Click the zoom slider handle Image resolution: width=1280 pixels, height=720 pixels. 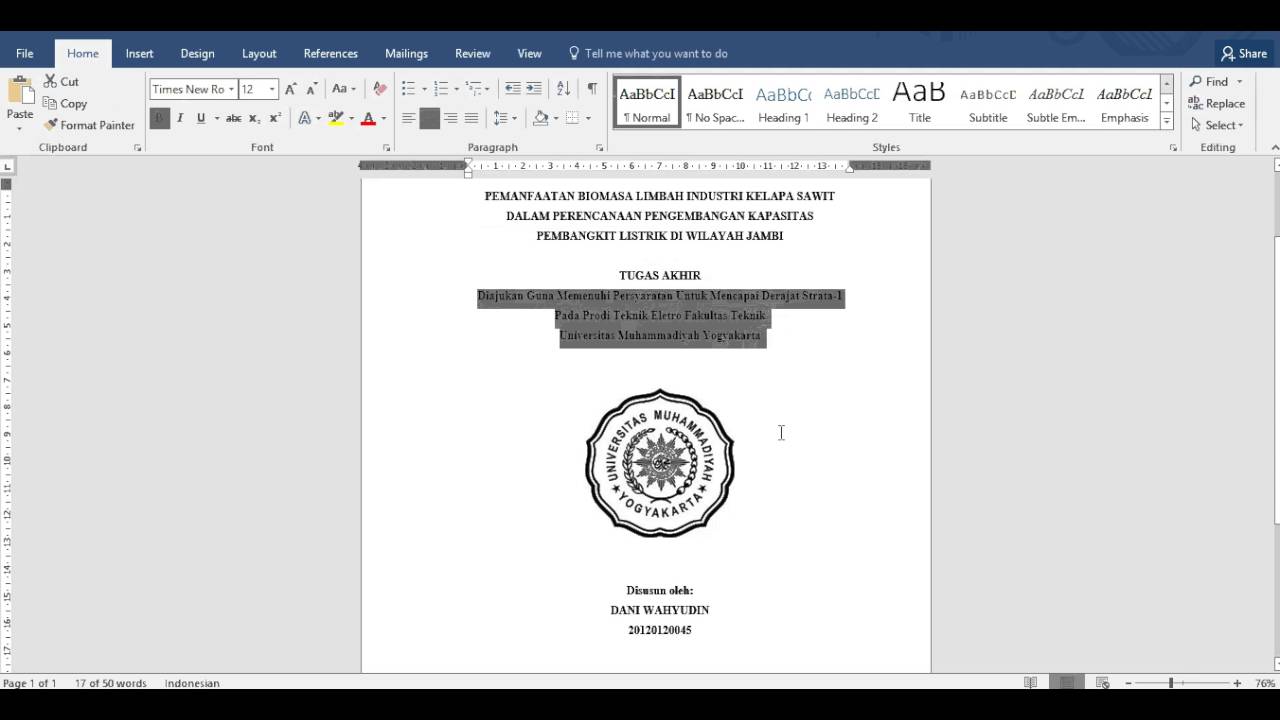point(1170,683)
